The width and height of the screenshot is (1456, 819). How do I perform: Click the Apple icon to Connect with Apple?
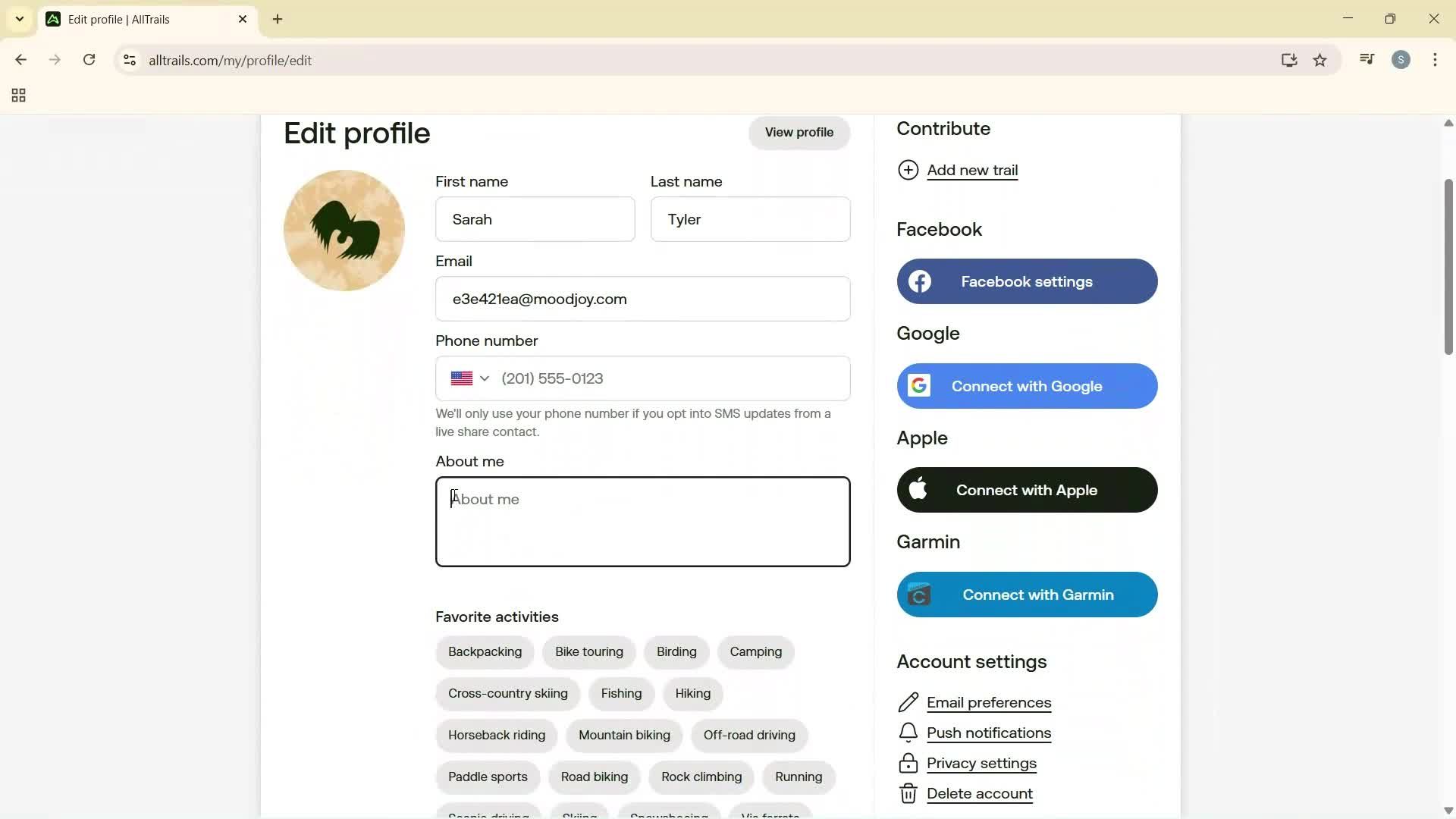point(920,489)
